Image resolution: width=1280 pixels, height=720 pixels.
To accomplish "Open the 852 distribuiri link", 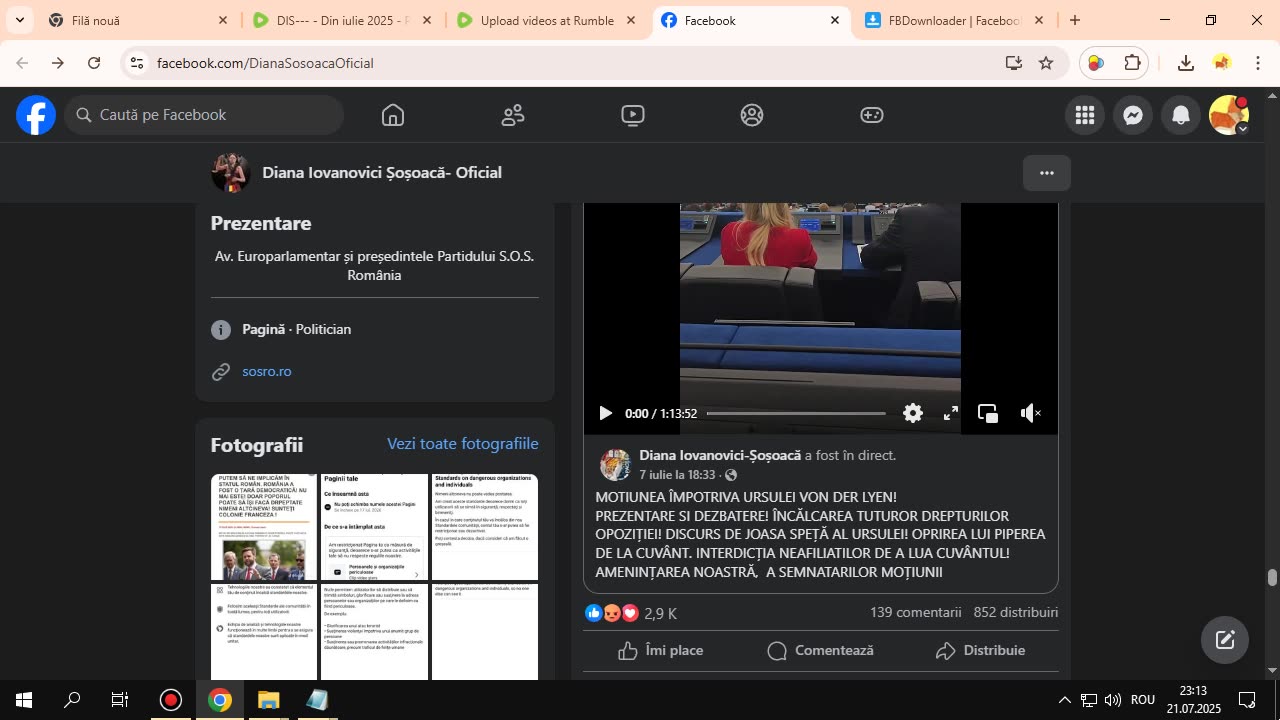I will pyautogui.click(x=1016, y=612).
